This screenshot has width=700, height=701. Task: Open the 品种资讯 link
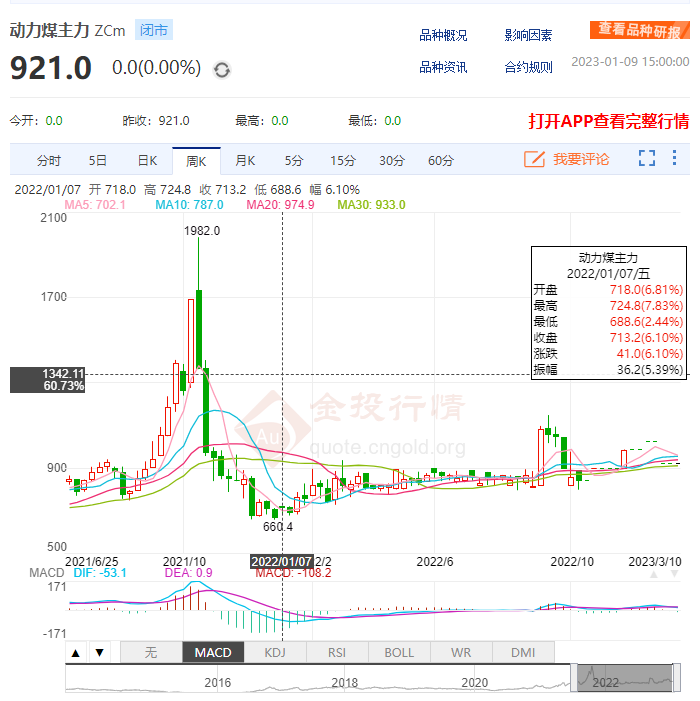click(x=443, y=68)
